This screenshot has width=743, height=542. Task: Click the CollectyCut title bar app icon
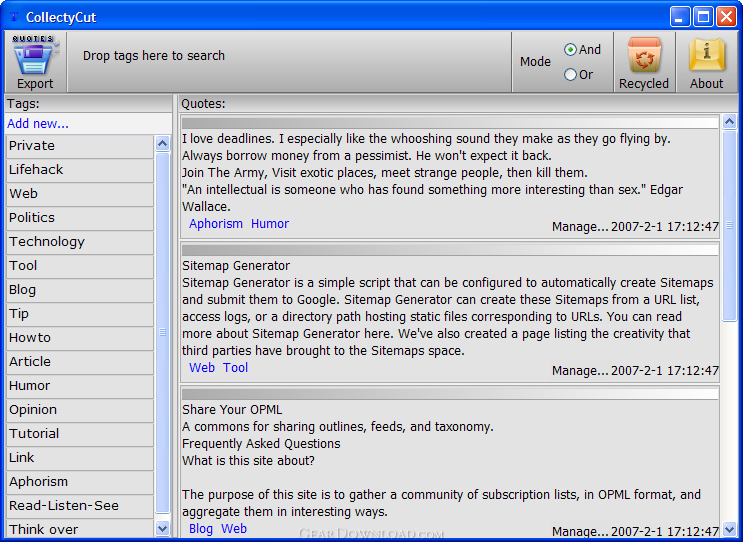(x=14, y=17)
